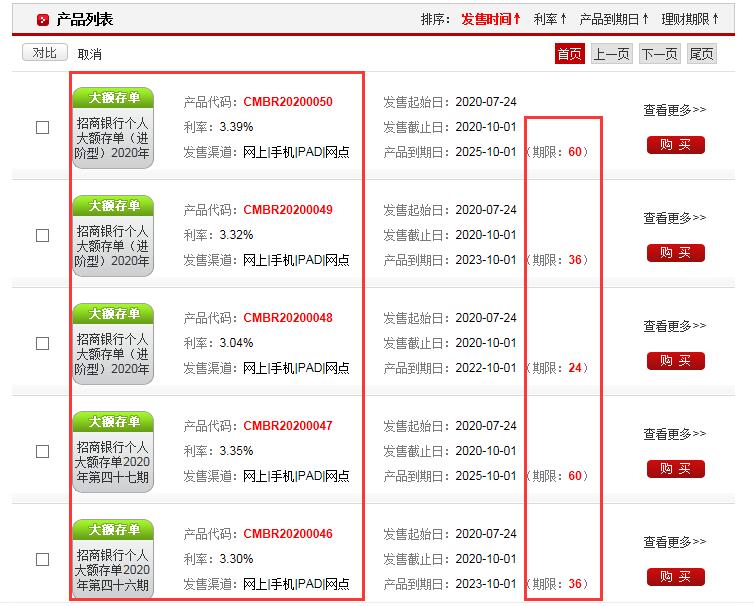Open product code link CMBR20200046

(x=288, y=534)
